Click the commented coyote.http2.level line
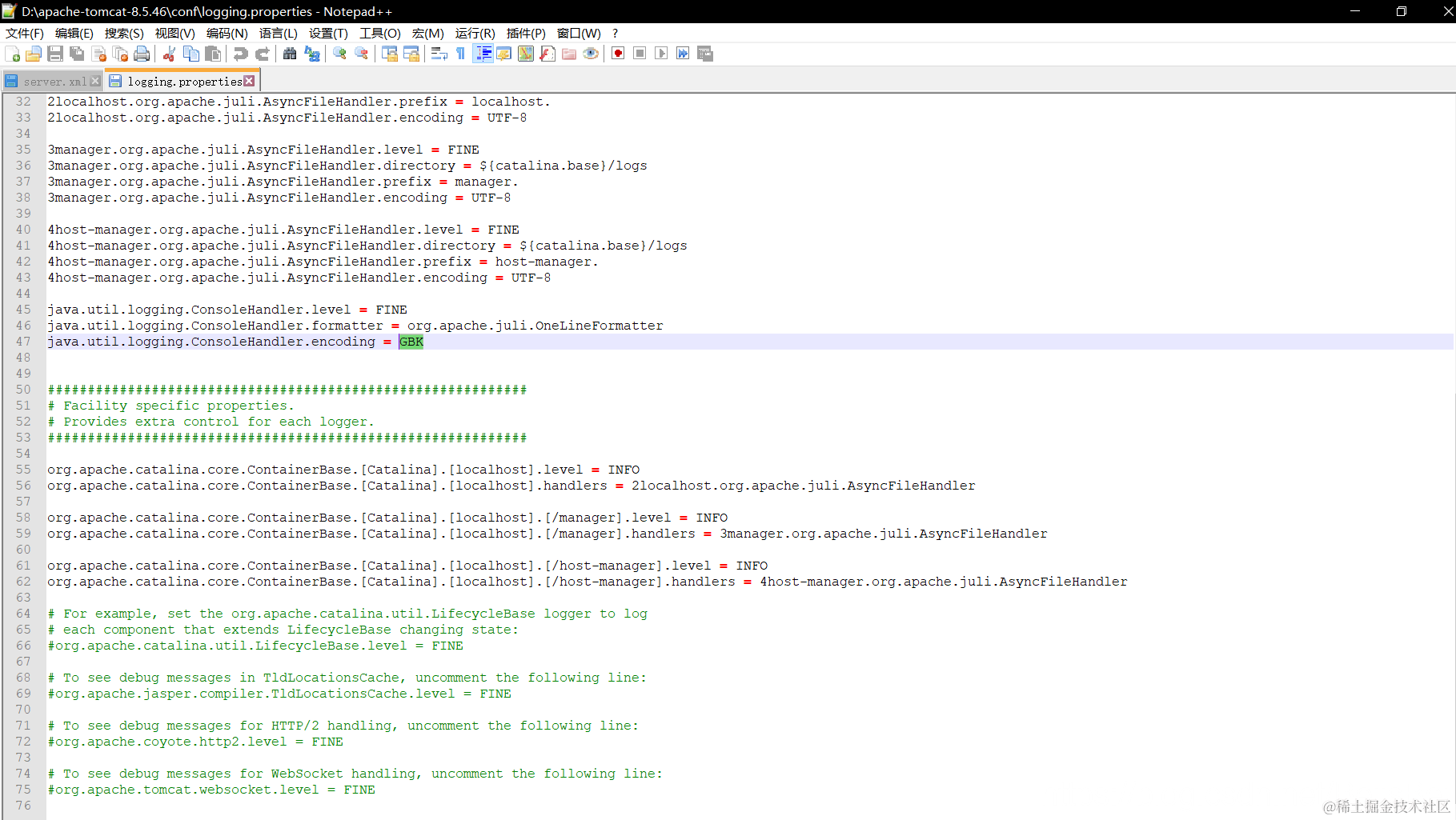The height and width of the screenshot is (820, 1456). pos(195,742)
